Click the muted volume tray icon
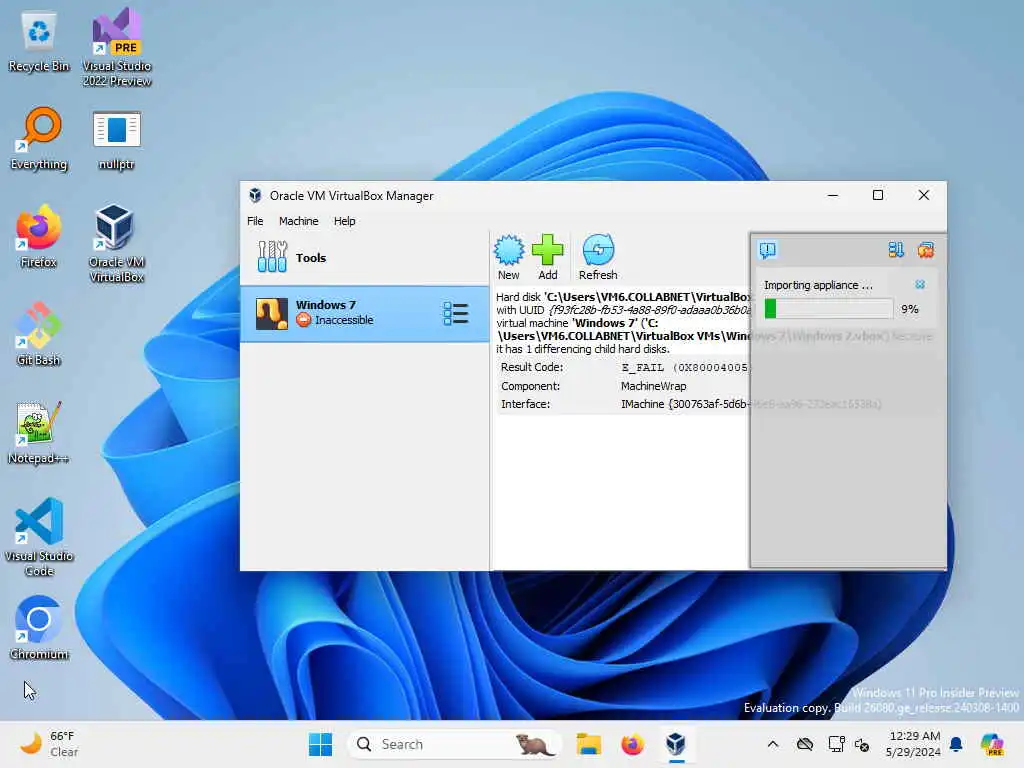This screenshot has width=1024, height=768. (861, 744)
